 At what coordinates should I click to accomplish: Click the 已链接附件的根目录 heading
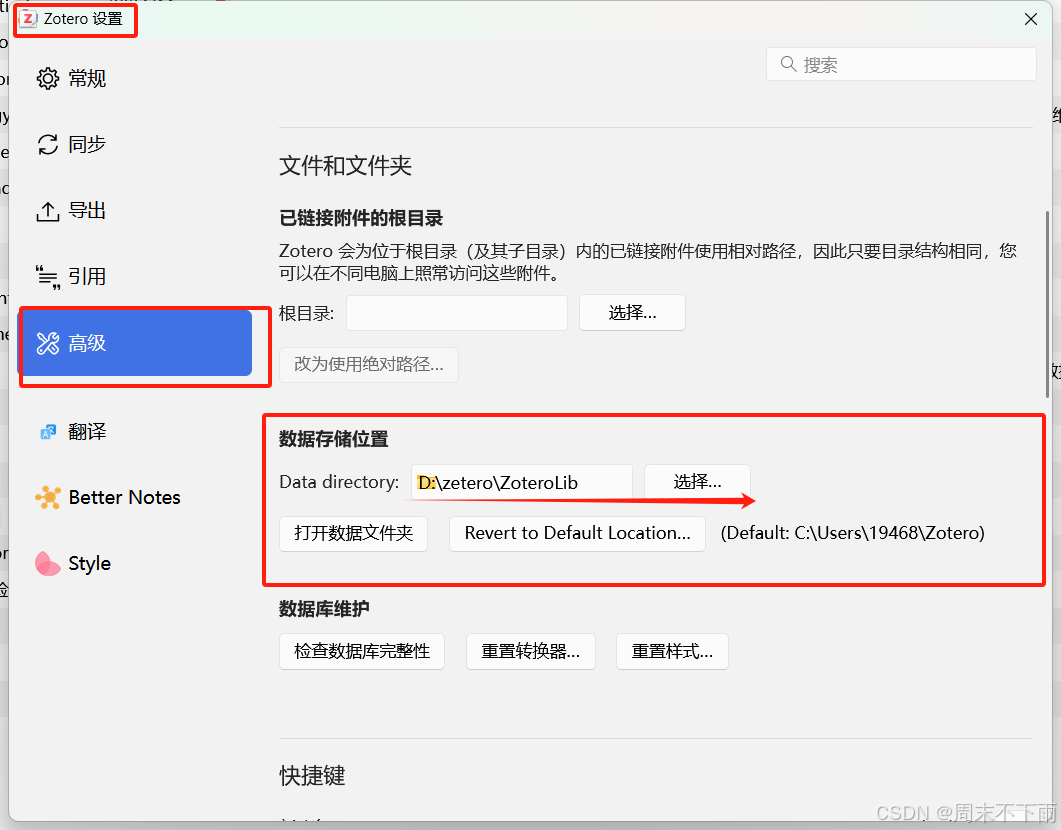tap(361, 218)
